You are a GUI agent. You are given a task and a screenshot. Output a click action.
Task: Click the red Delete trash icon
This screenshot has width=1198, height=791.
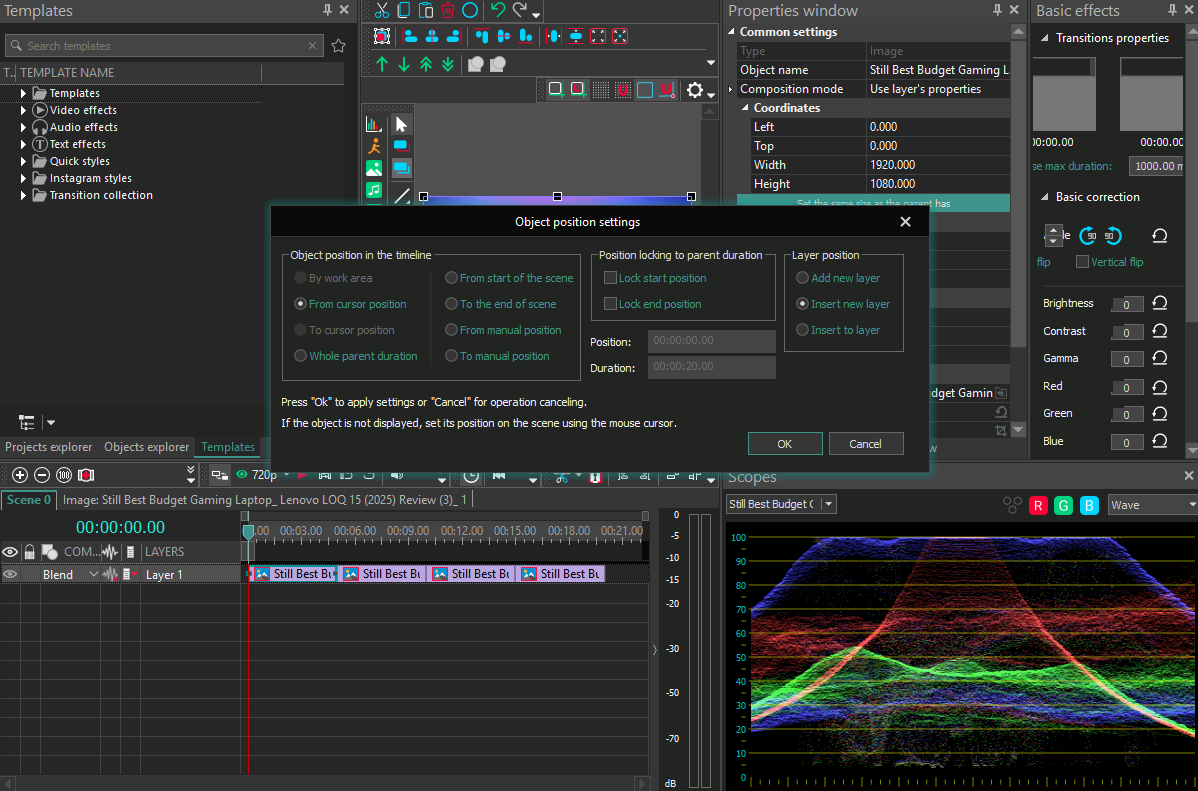pos(447,11)
